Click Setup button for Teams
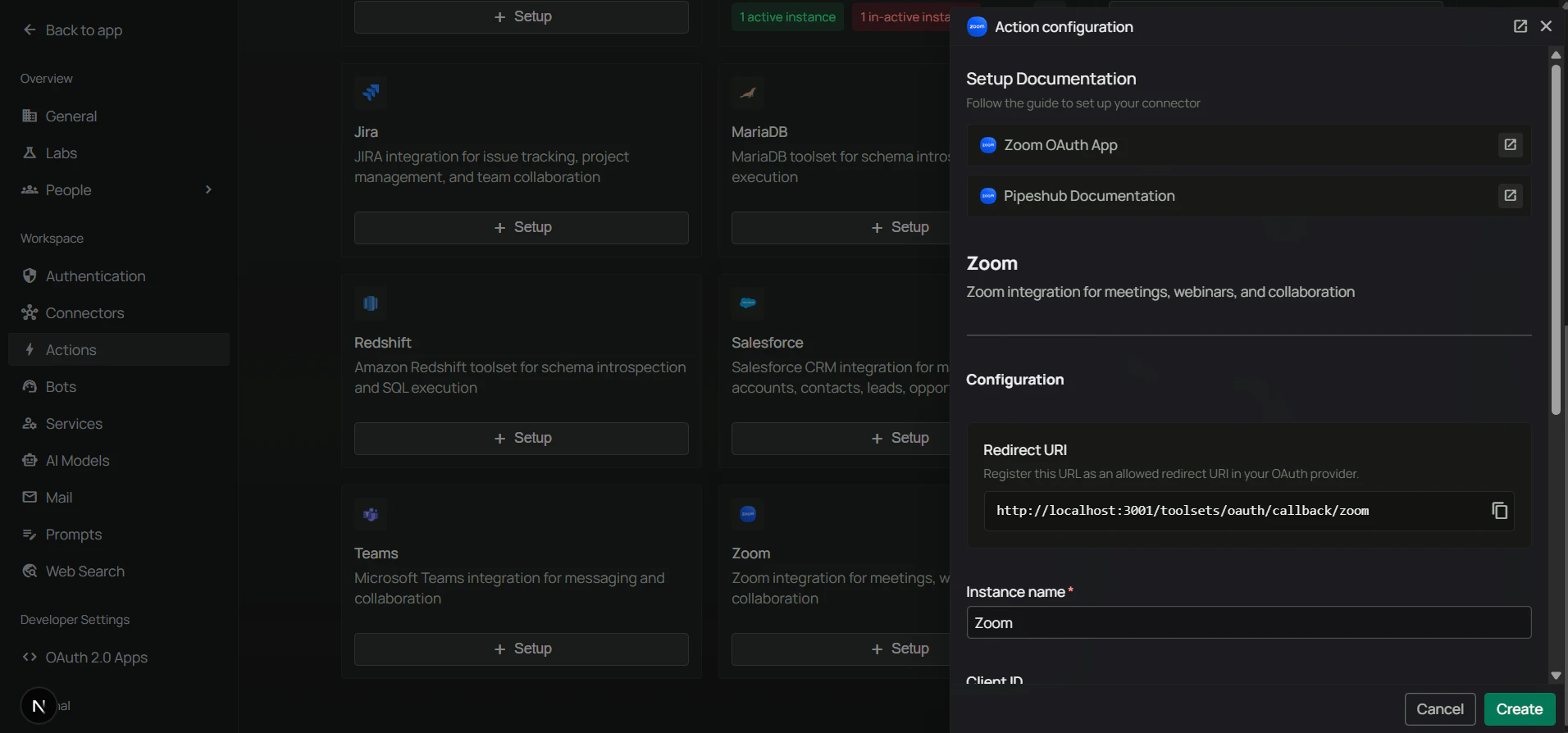 click(x=522, y=649)
